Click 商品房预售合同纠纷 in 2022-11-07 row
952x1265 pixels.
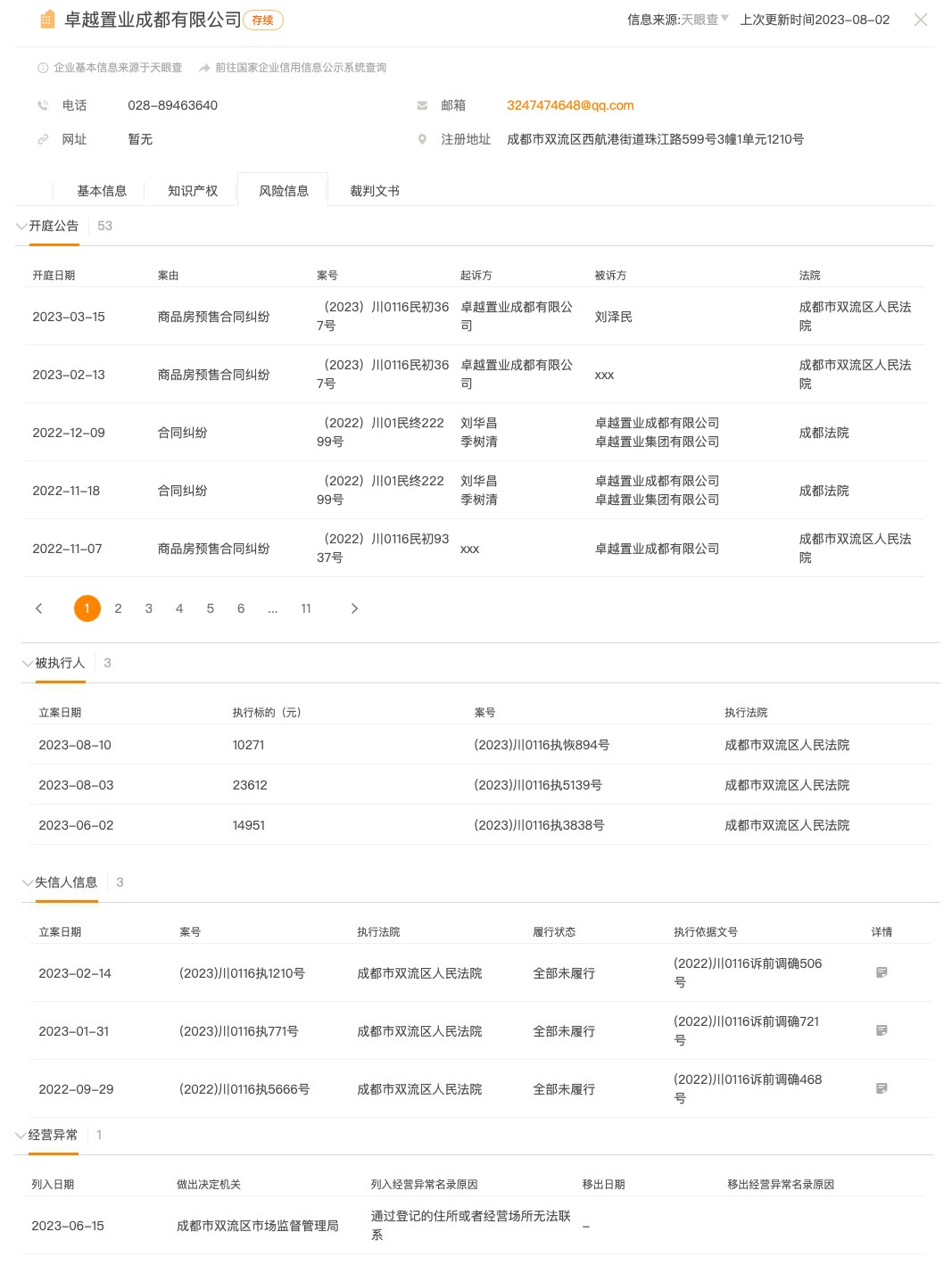pos(214,549)
